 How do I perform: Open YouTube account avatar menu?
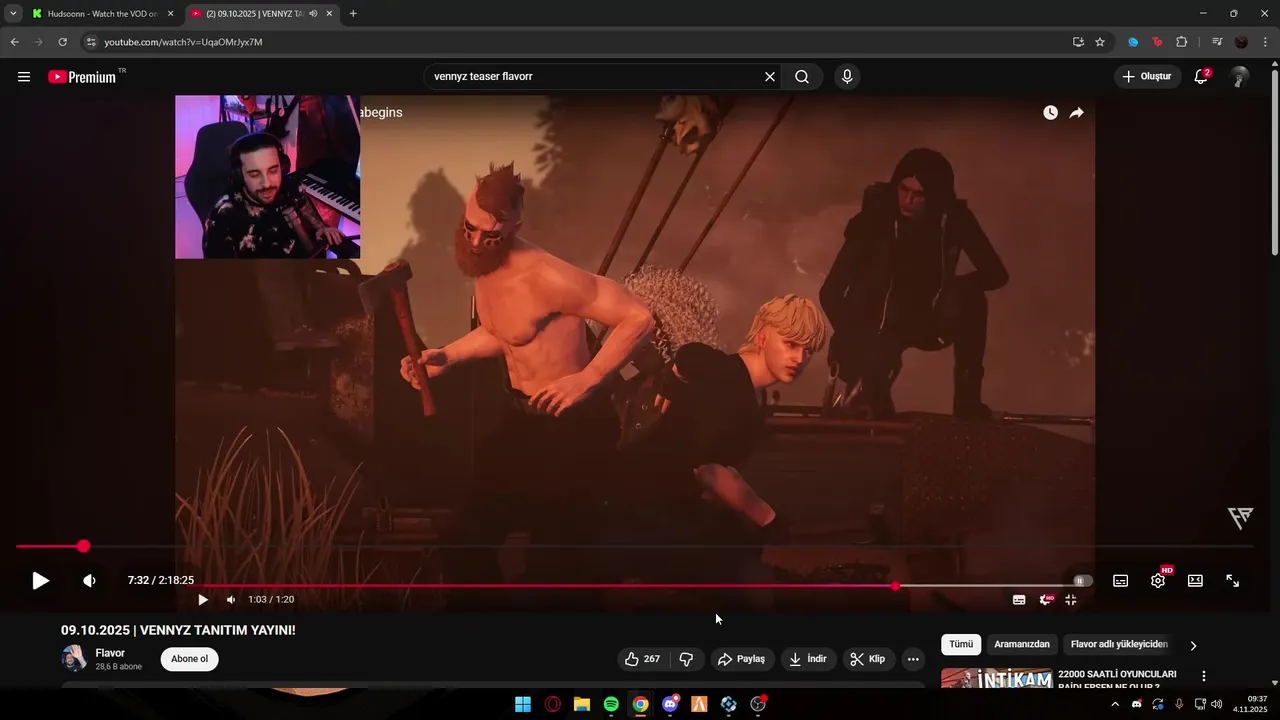[x=1239, y=77]
